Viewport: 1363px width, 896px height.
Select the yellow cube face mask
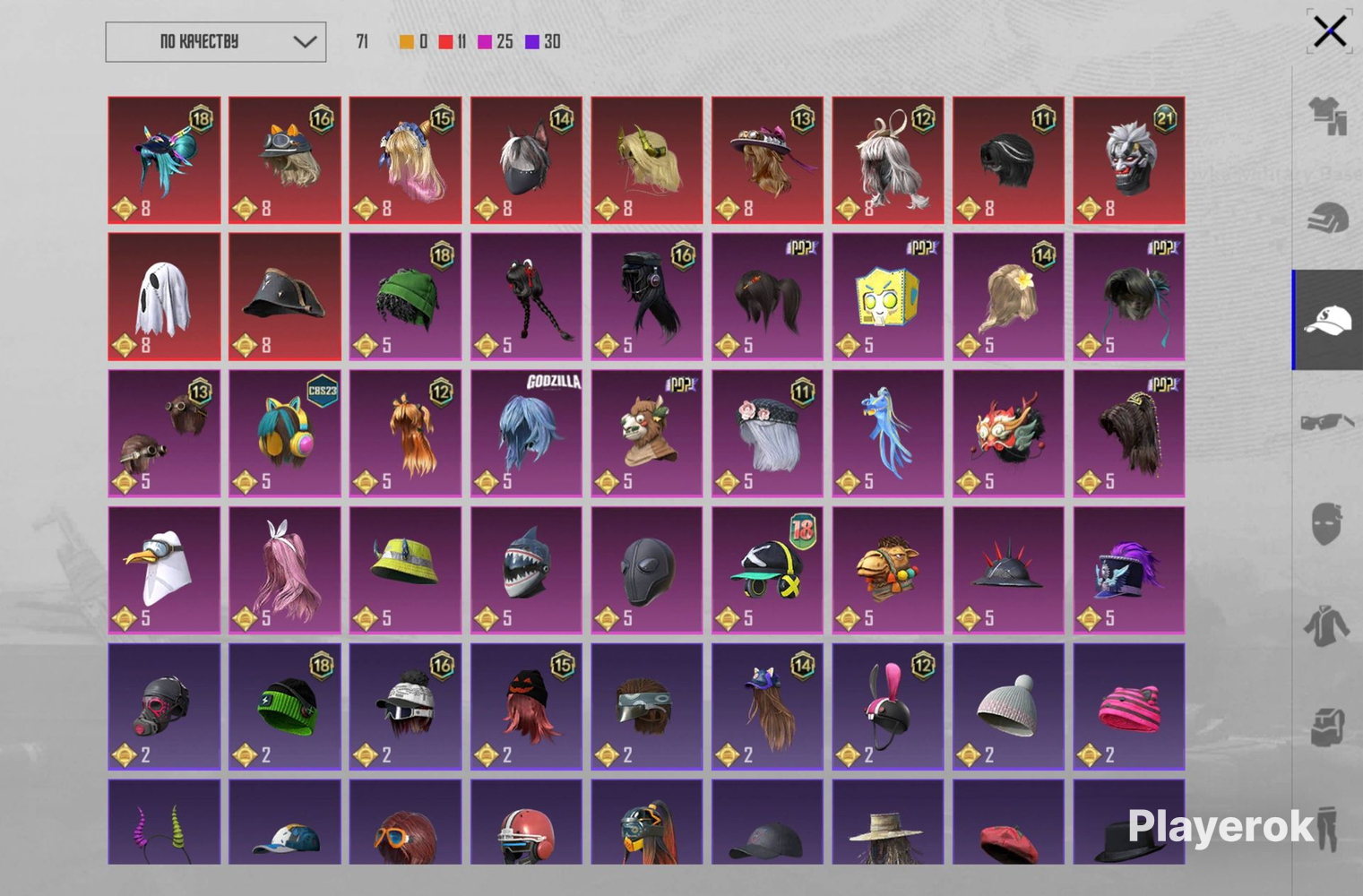coord(888,297)
